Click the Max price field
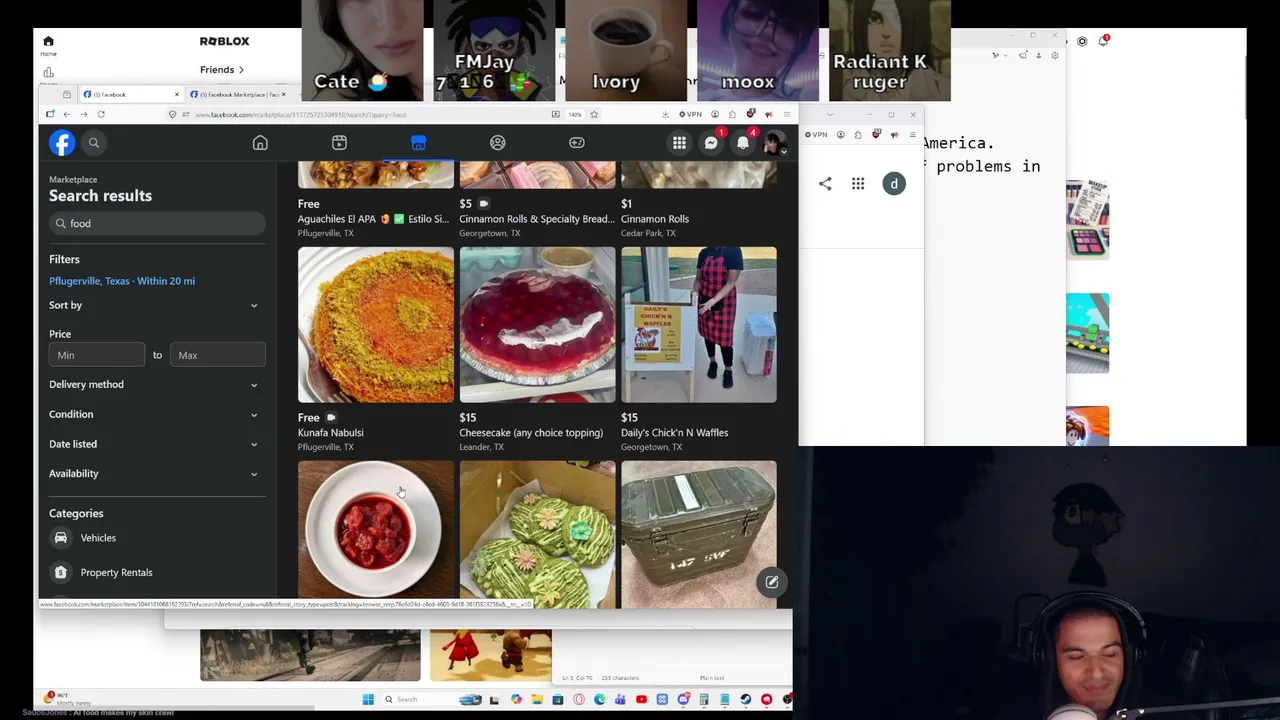 click(x=218, y=355)
